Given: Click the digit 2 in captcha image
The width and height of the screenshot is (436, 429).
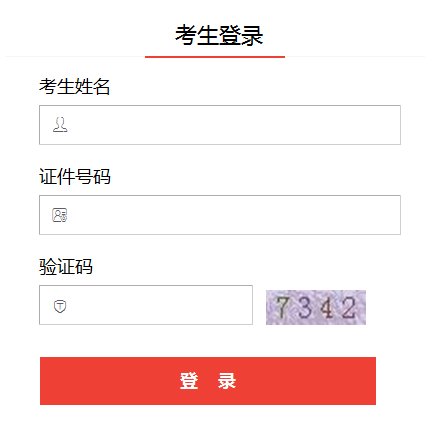Looking at the screenshot, I should point(349,307).
